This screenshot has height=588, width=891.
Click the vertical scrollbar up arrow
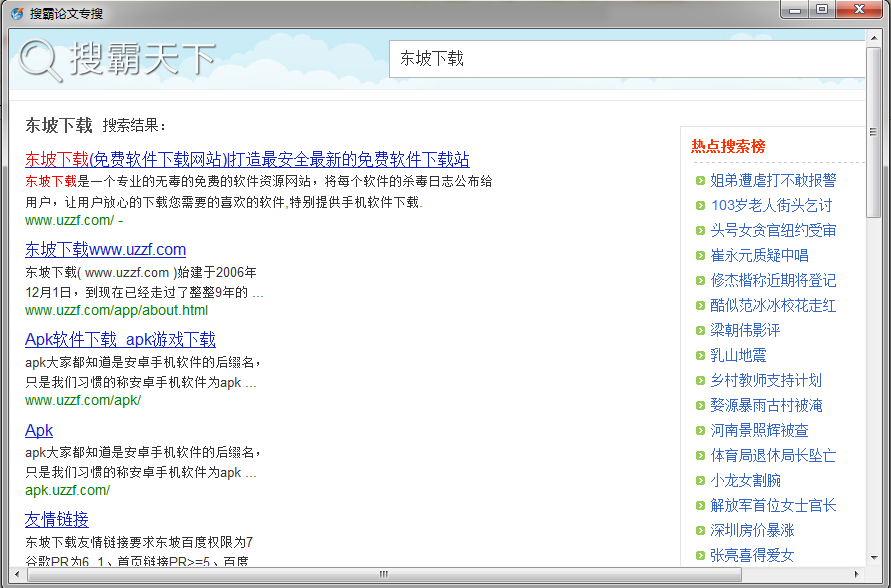(x=873, y=38)
